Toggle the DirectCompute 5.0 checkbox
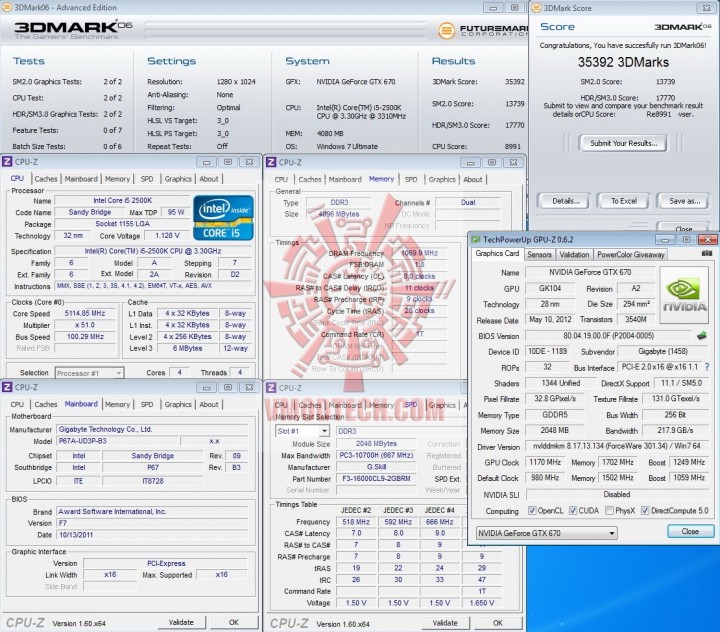This screenshot has width=720, height=632. pyautogui.click(x=645, y=510)
